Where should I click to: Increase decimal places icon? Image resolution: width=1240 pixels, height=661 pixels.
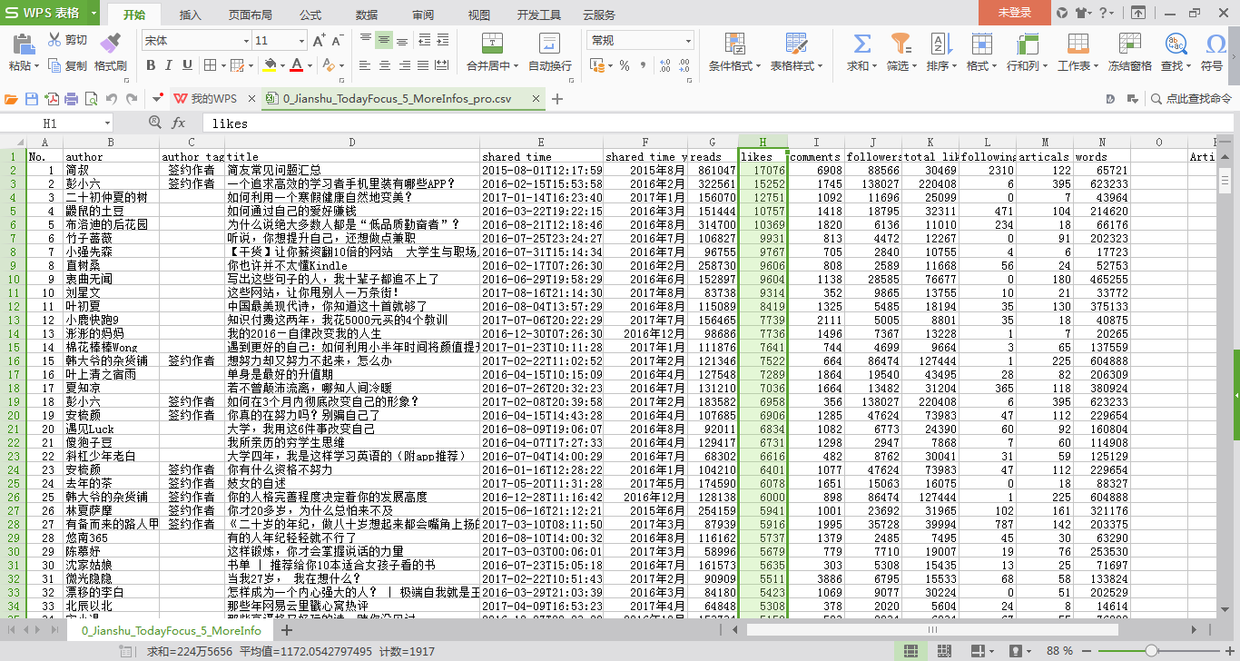point(664,65)
